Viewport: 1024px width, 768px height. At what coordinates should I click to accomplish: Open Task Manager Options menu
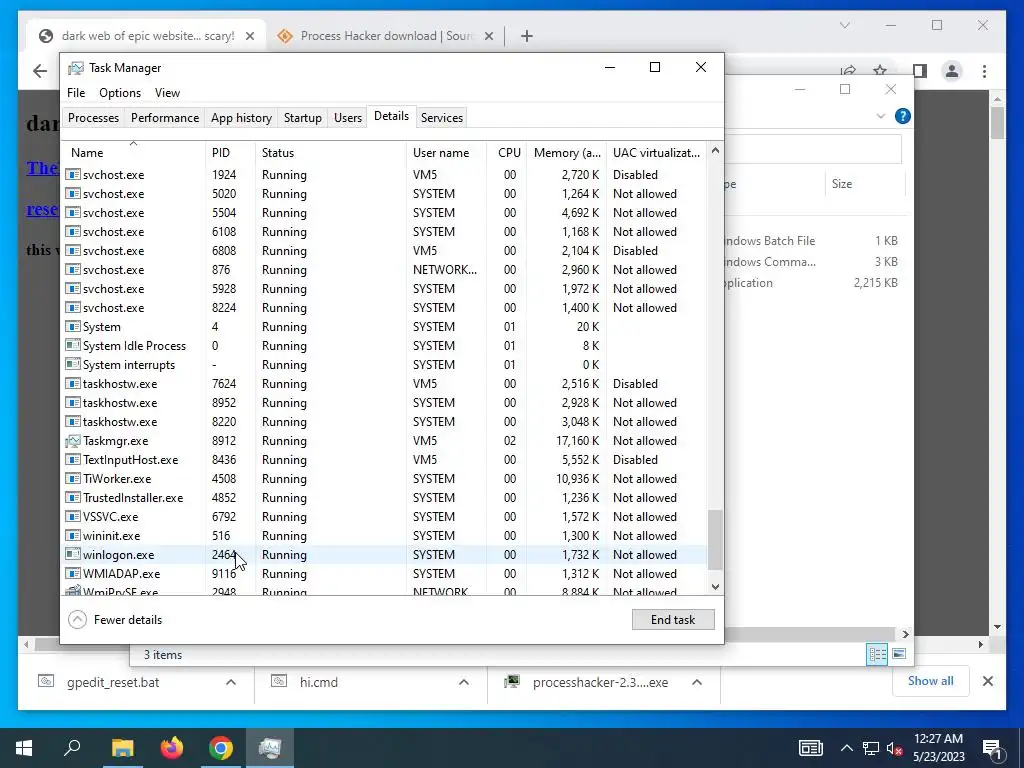click(x=120, y=93)
